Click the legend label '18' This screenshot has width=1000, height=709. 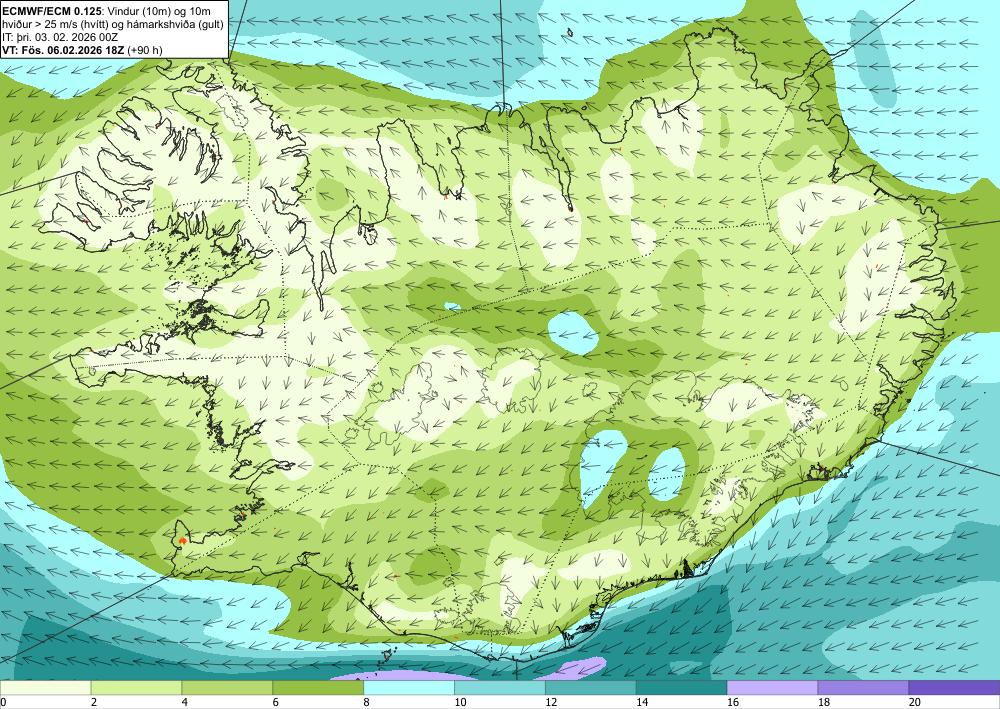click(x=824, y=703)
